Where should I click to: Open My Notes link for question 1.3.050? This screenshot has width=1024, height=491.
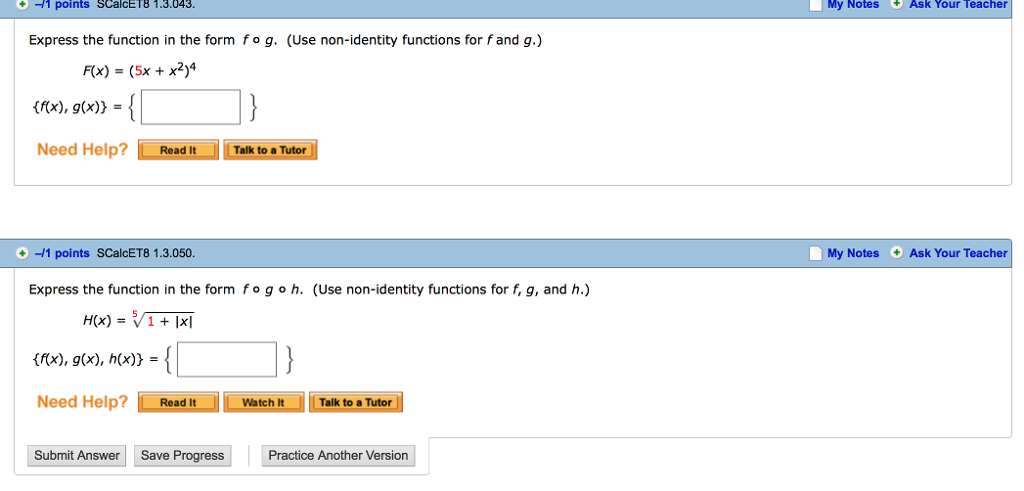click(x=853, y=254)
